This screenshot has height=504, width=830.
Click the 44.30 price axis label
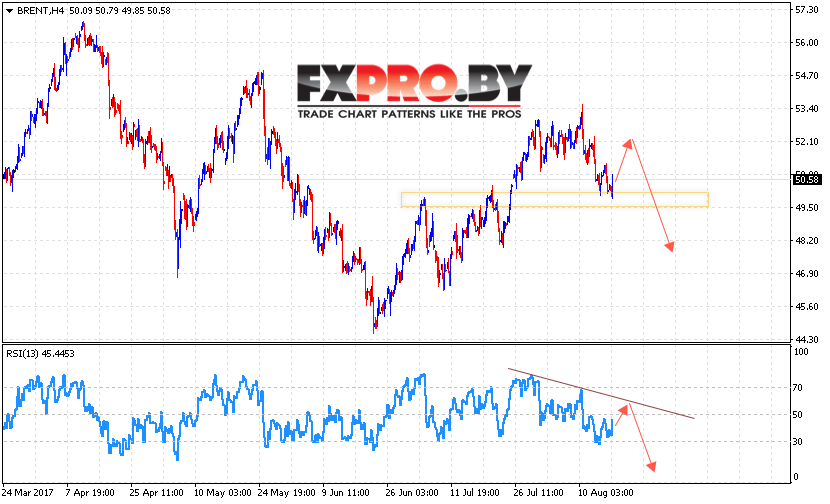pyautogui.click(x=807, y=339)
